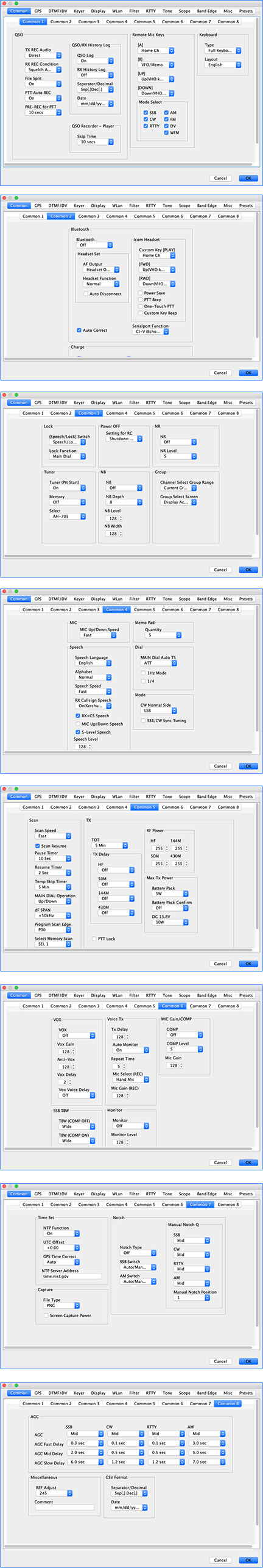This screenshot has width=263, height=1568.
Task: Enable One-Touch PTT checkbox
Action: pyautogui.click(x=140, y=306)
